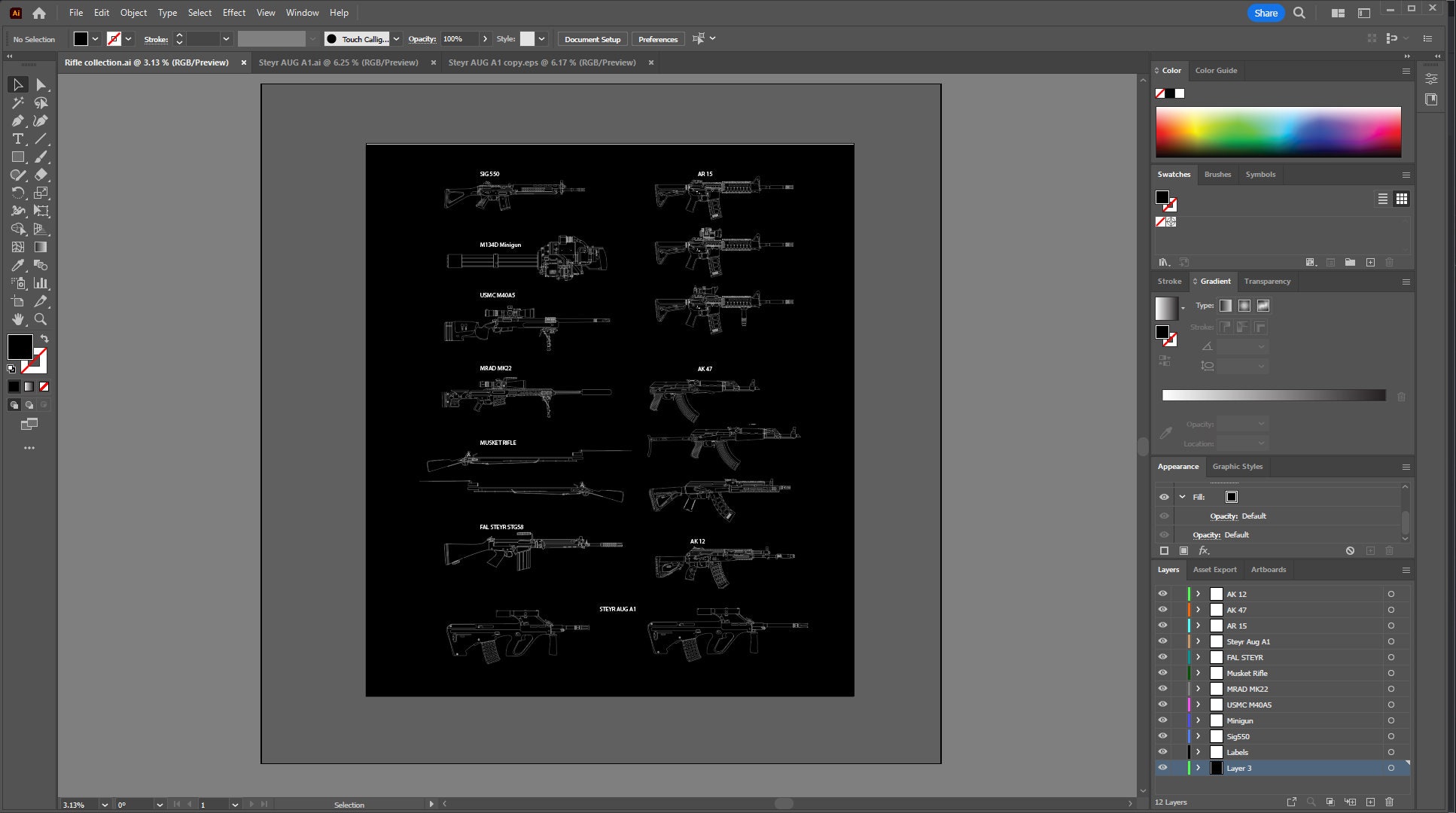This screenshot has width=1456, height=813.
Task: Select the Selection tool
Action: click(x=18, y=84)
